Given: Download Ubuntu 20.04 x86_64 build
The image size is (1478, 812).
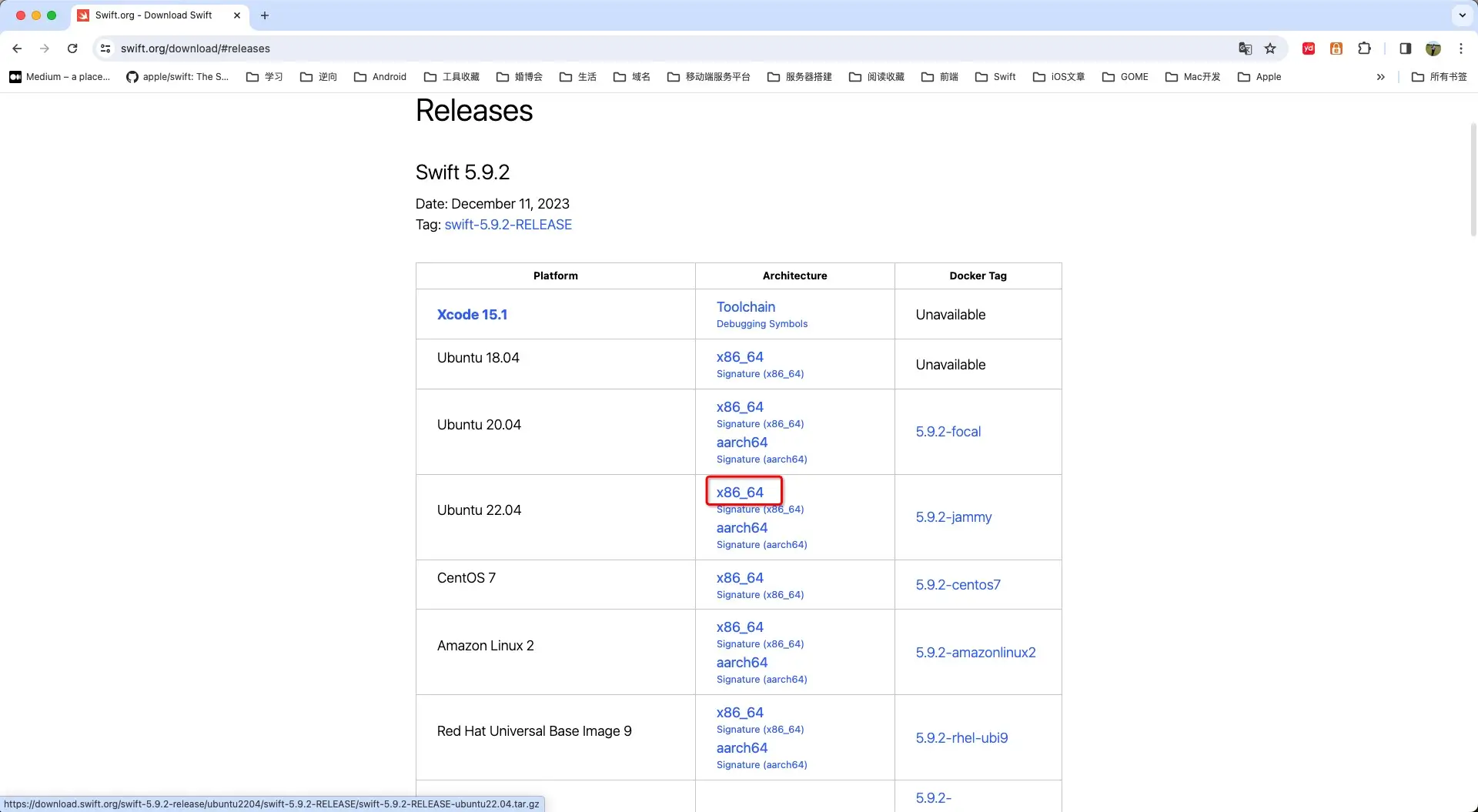Looking at the screenshot, I should (x=740, y=407).
